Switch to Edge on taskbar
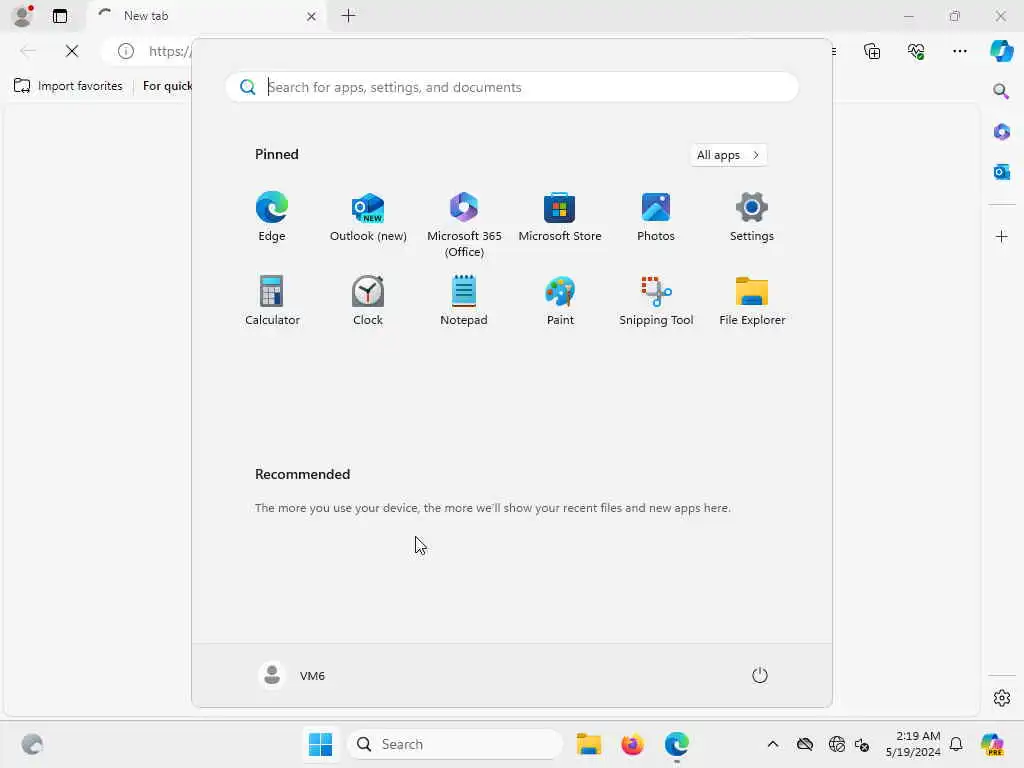Viewport: 1024px width, 768px height. coord(677,744)
